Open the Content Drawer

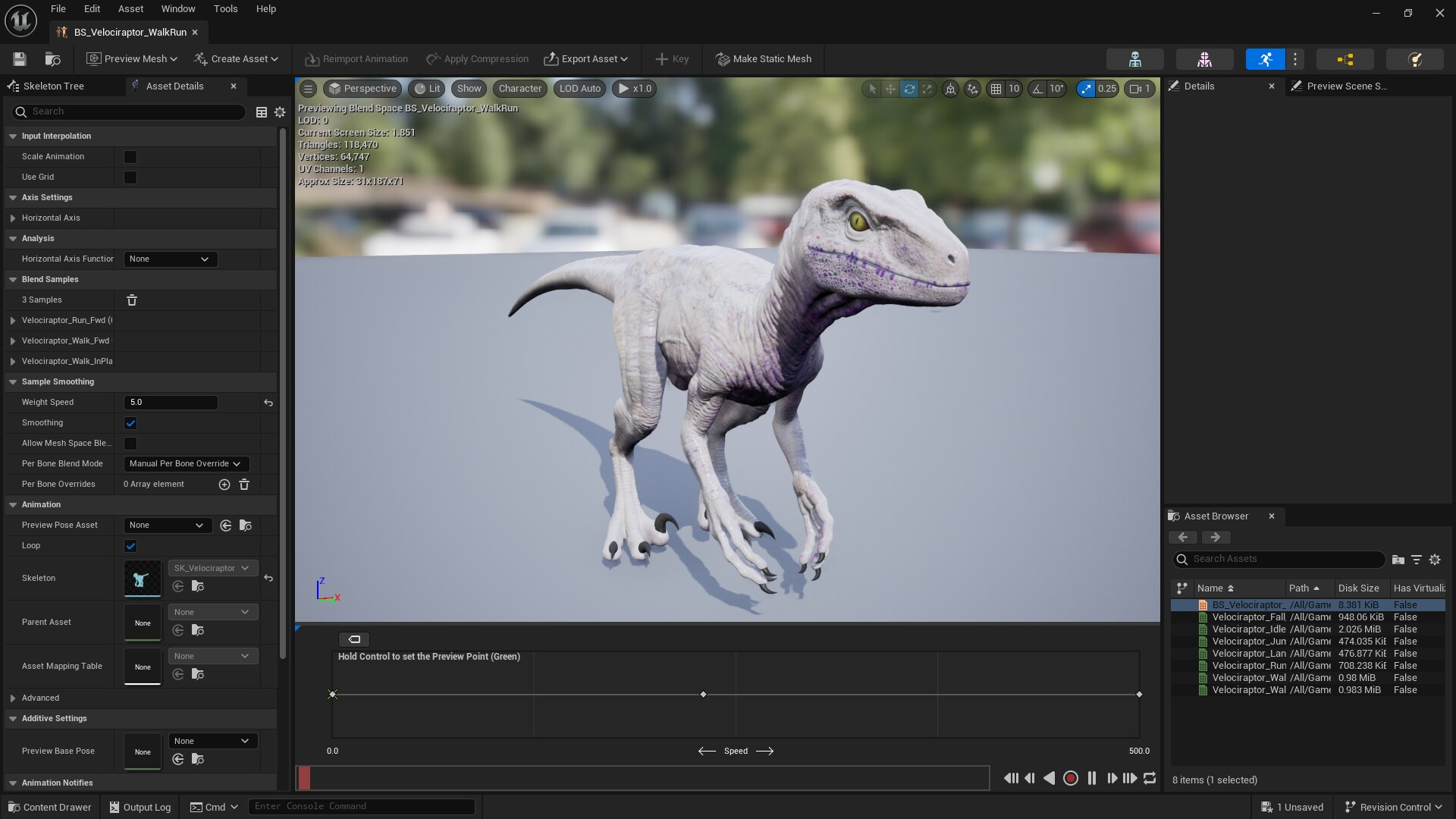click(49, 806)
